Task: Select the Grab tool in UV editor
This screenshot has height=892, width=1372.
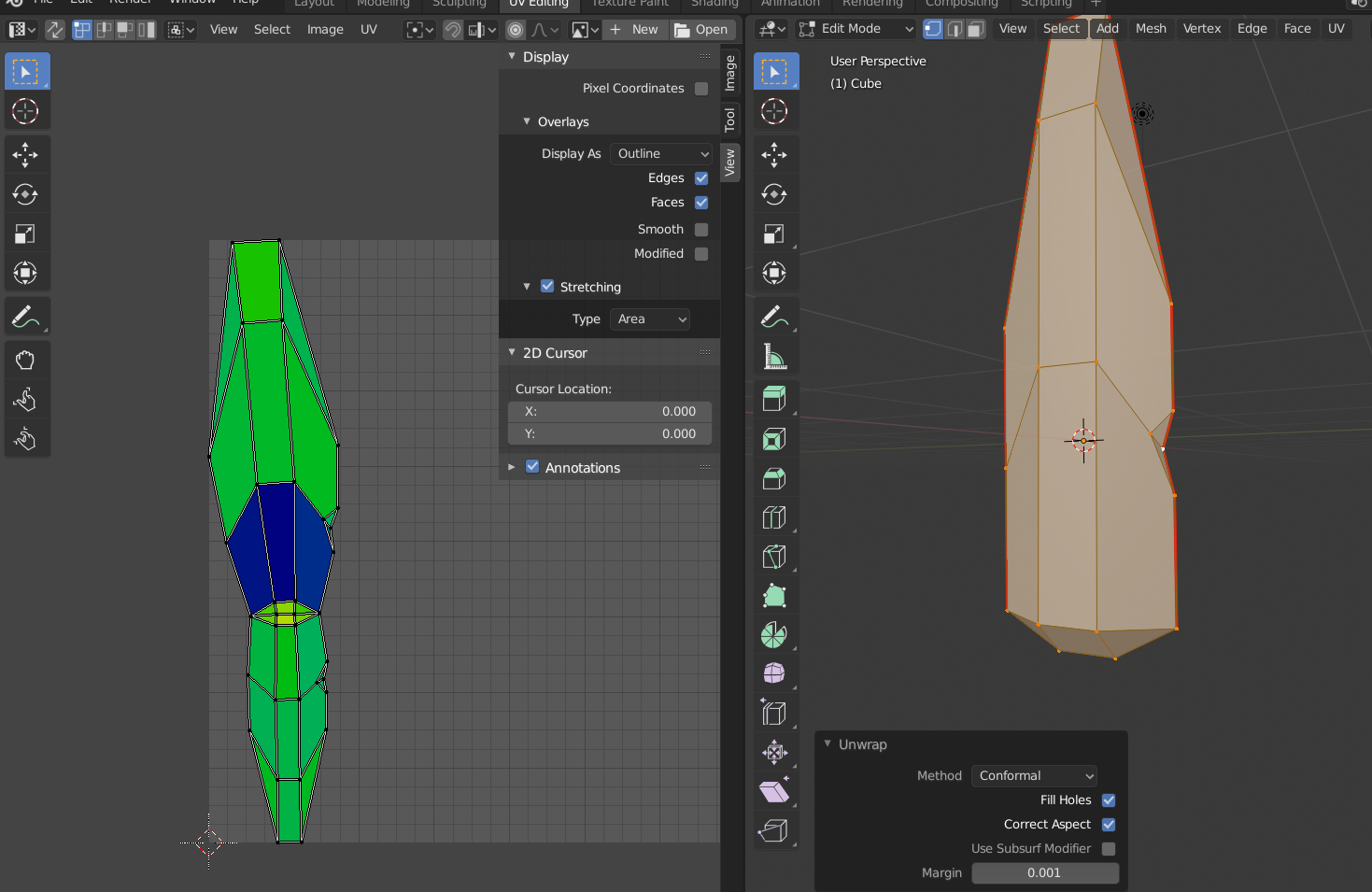Action: click(25, 361)
